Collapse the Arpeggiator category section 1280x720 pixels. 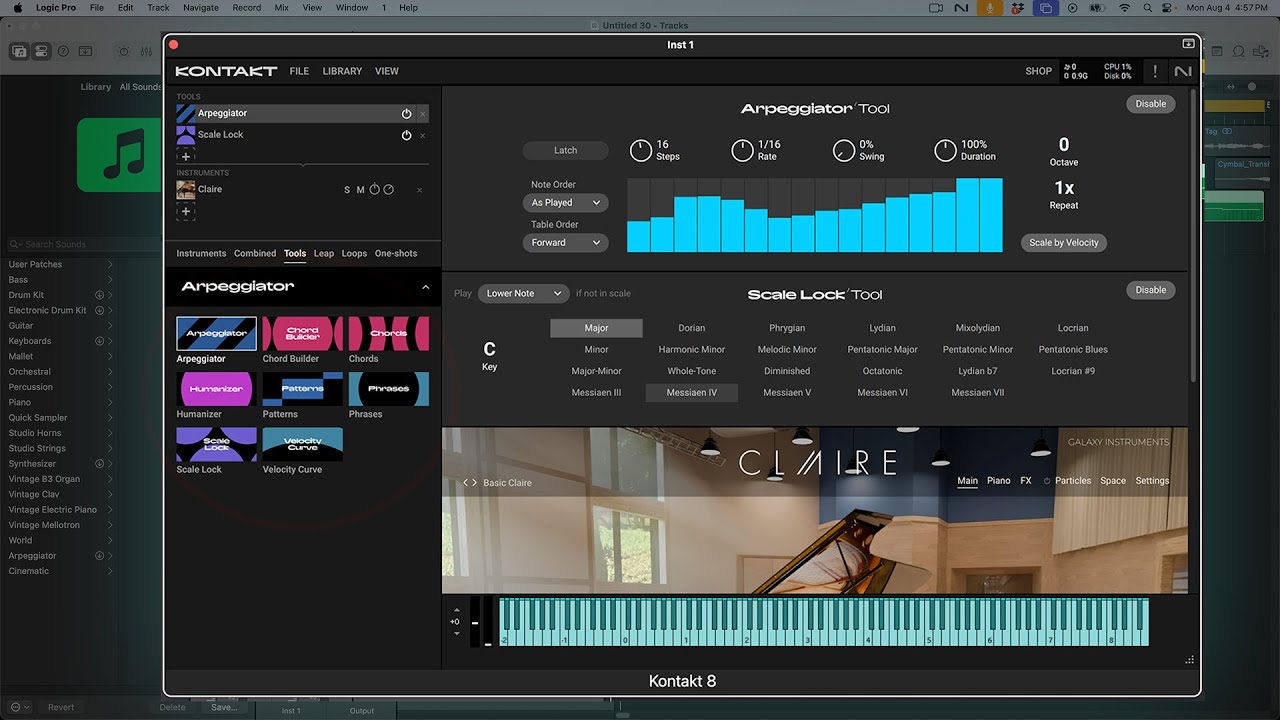click(x=425, y=287)
